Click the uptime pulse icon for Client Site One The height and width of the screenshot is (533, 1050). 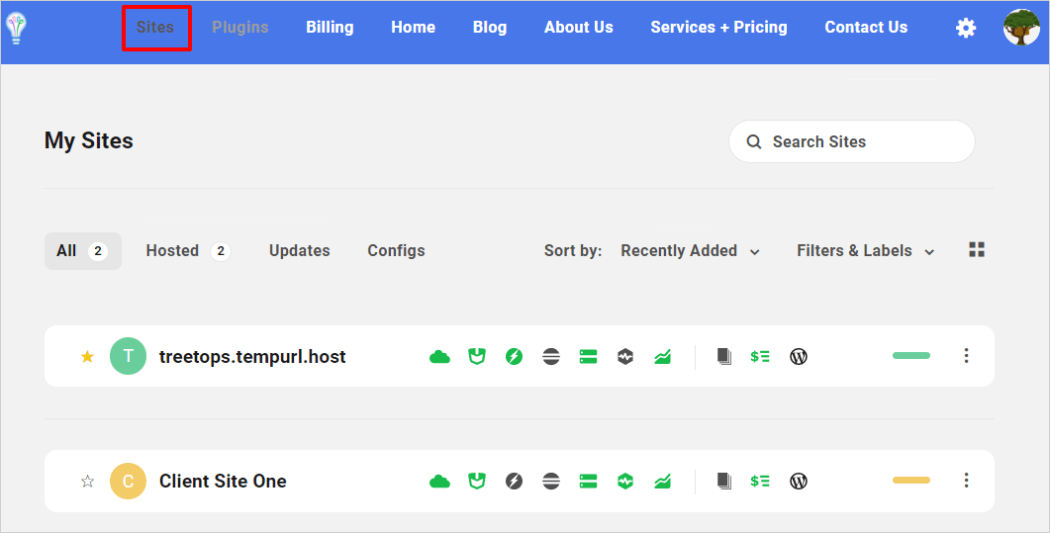click(625, 481)
